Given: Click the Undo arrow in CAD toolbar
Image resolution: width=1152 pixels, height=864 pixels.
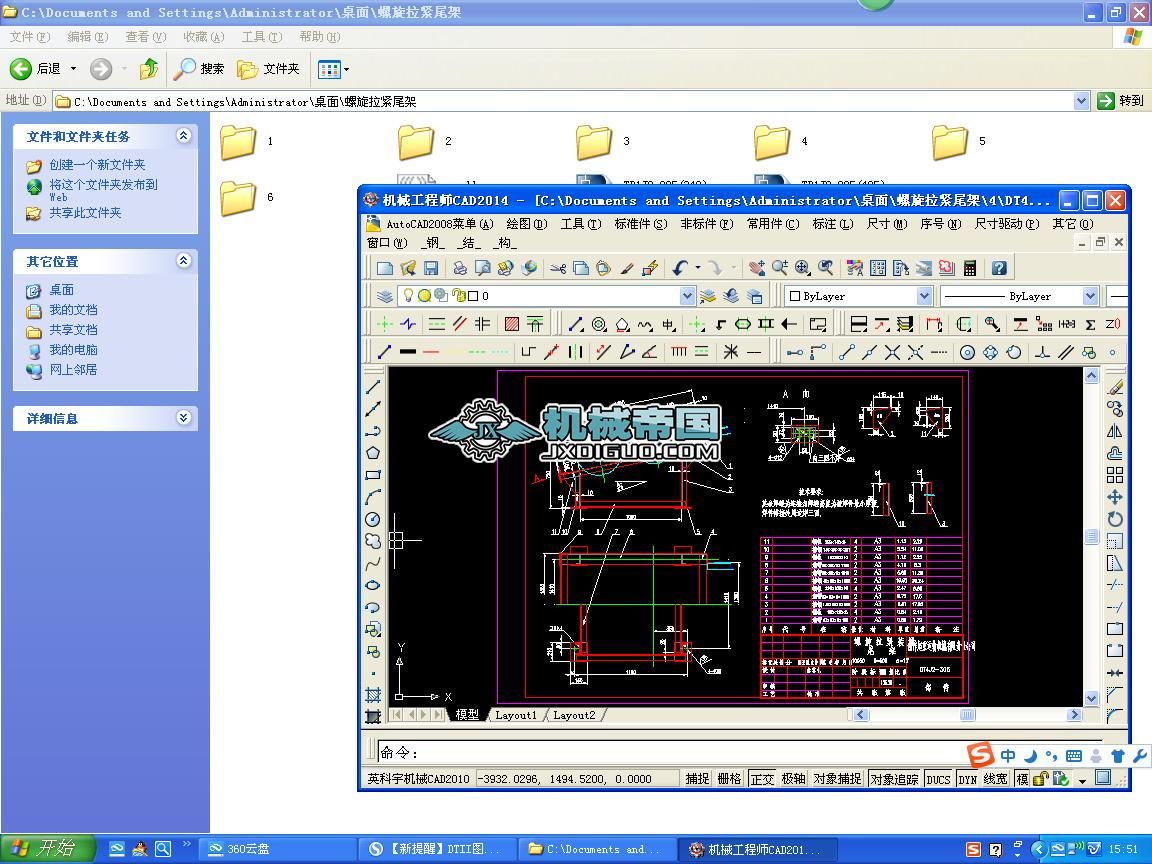Looking at the screenshot, I should click(681, 268).
